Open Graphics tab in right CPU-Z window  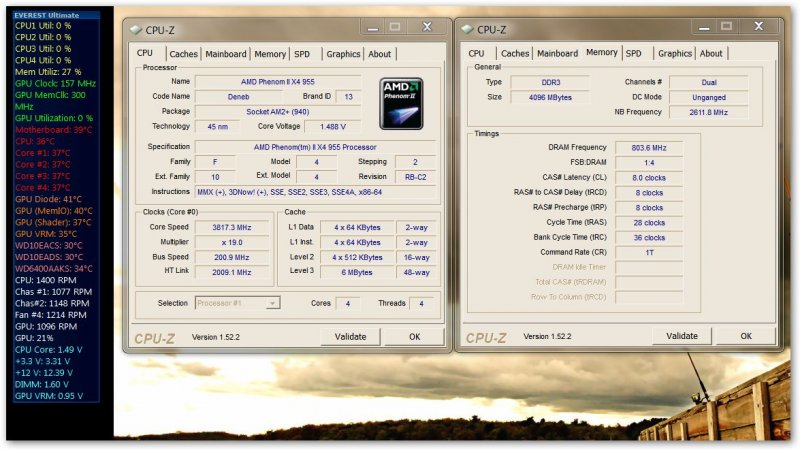coord(674,54)
